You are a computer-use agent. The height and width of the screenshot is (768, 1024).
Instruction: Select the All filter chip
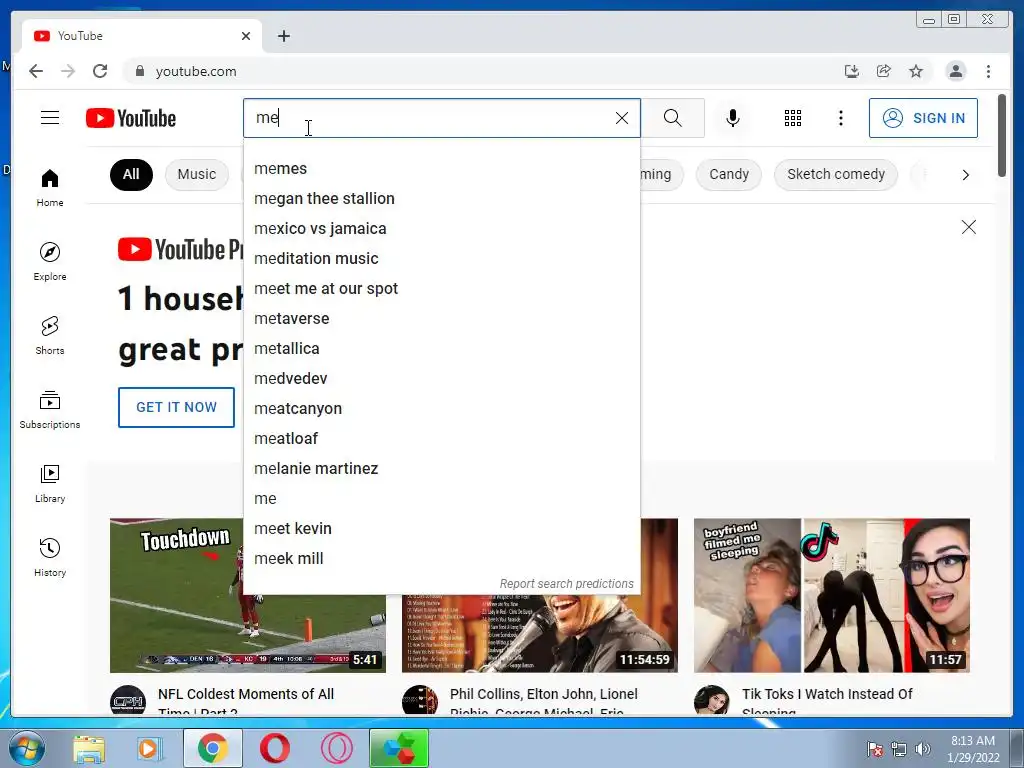tap(131, 174)
